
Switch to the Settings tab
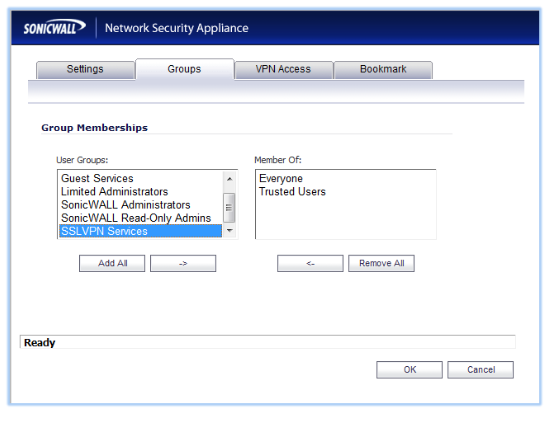85,69
